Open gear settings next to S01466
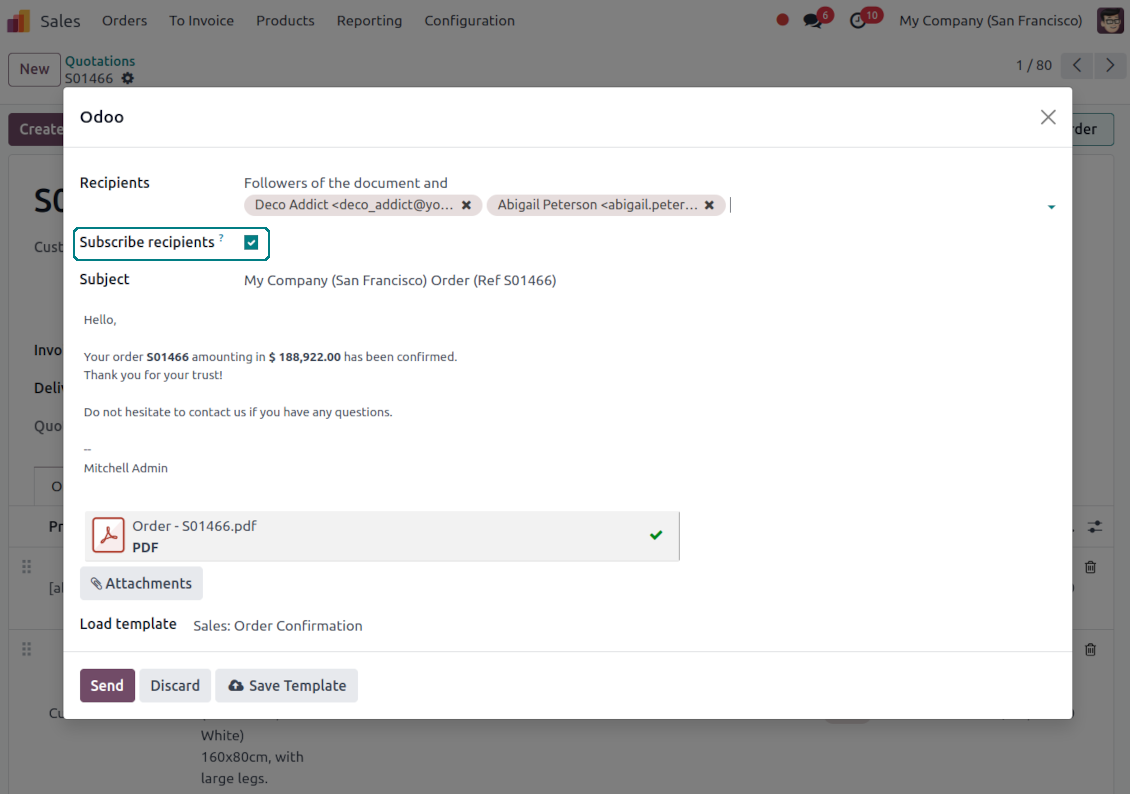1130x794 pixels. (x=127, y=78)
